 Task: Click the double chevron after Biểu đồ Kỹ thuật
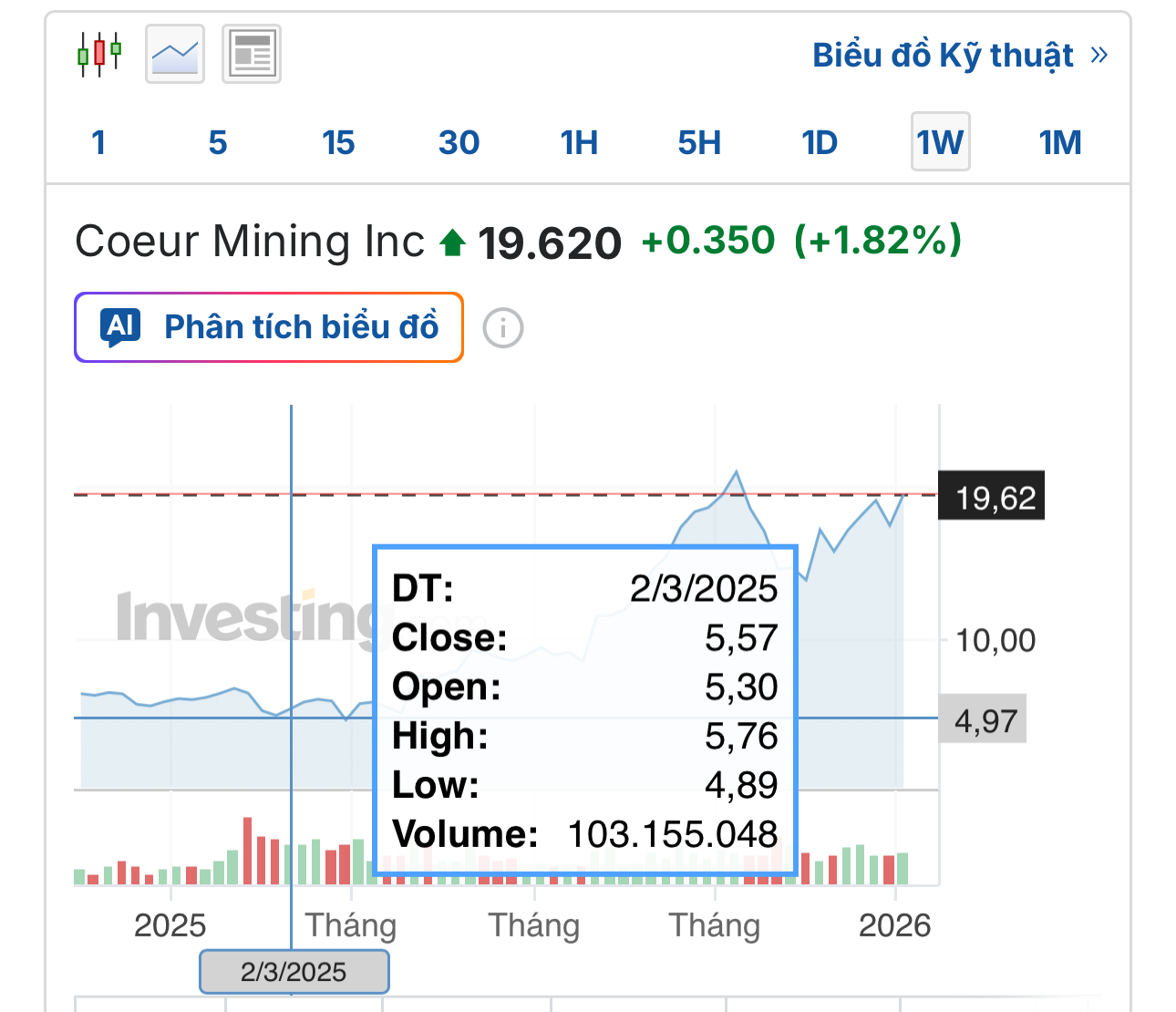[1099, 55]
